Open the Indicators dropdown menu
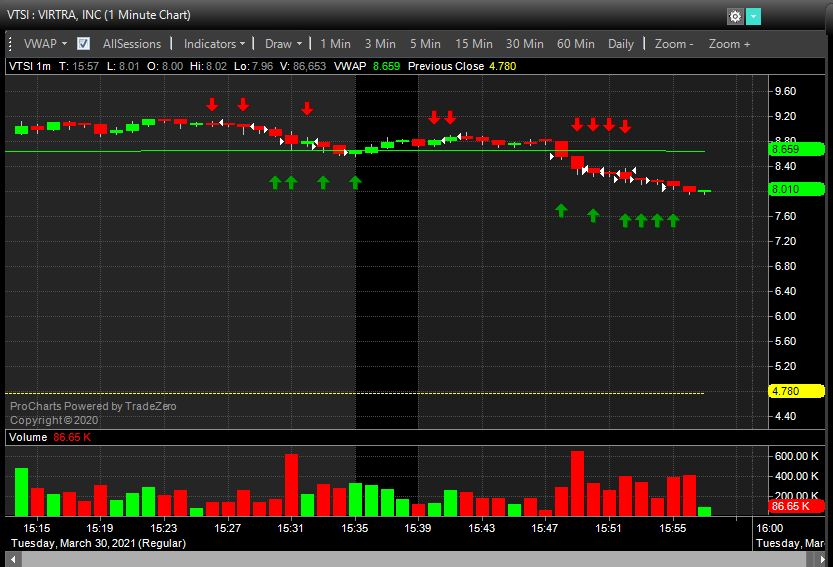The width and height of the screenshot is (833, 567). [x=214, y=44]
